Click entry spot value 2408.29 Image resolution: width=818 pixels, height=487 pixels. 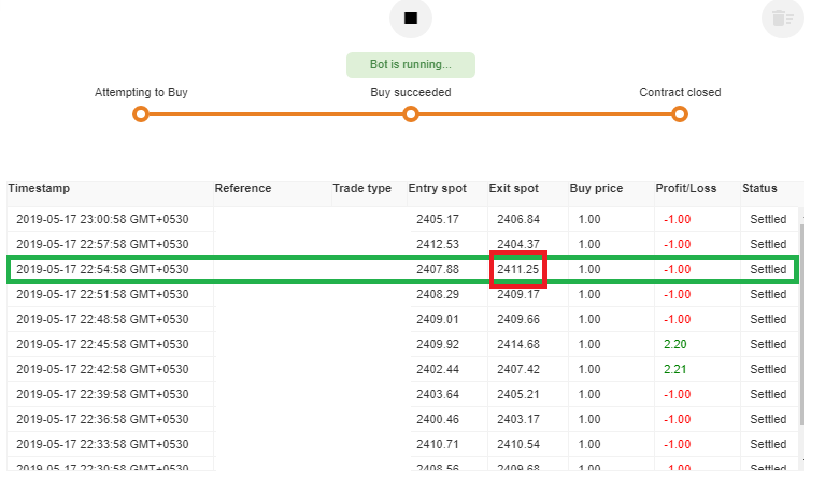(437, 294)
